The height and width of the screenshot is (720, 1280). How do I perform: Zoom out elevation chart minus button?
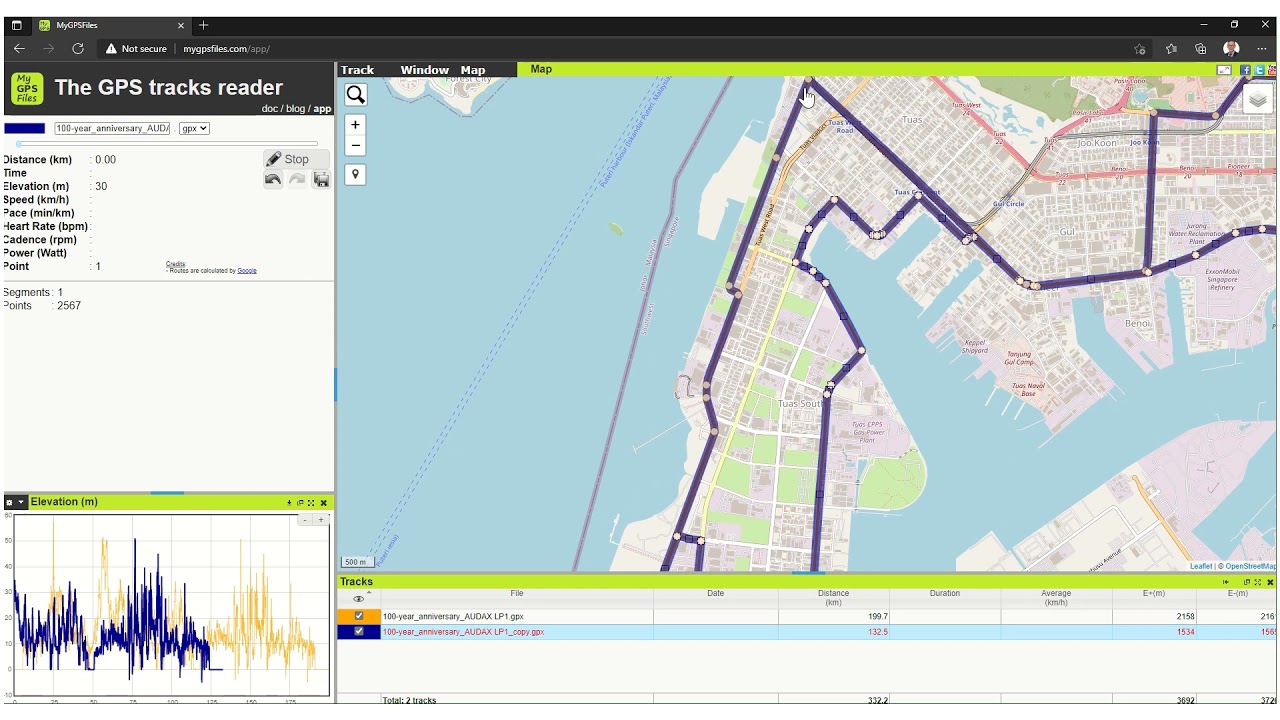pyautogui.click(x=305, y=520)
